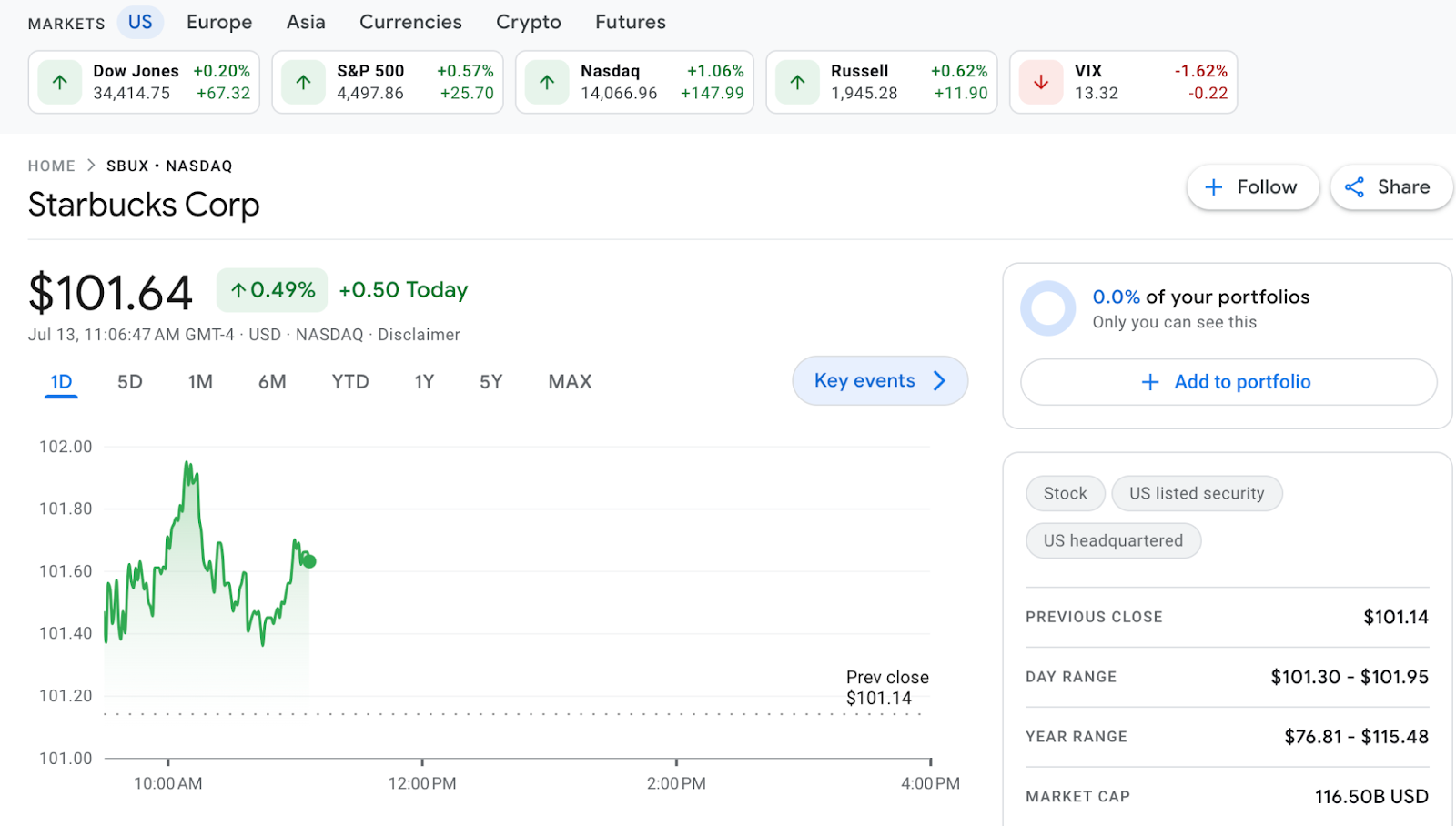
Task: Click the plus icon in Add to portfolio
Action: click(x=1150, y=382)
